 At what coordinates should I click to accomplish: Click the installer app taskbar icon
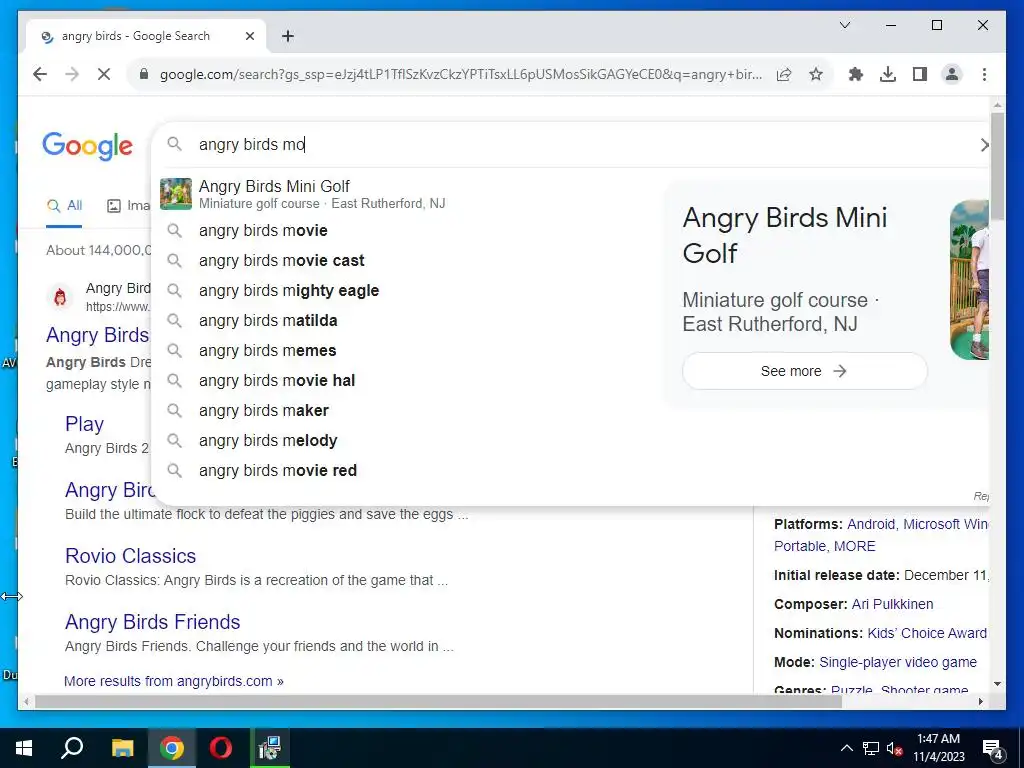[270, 748]
